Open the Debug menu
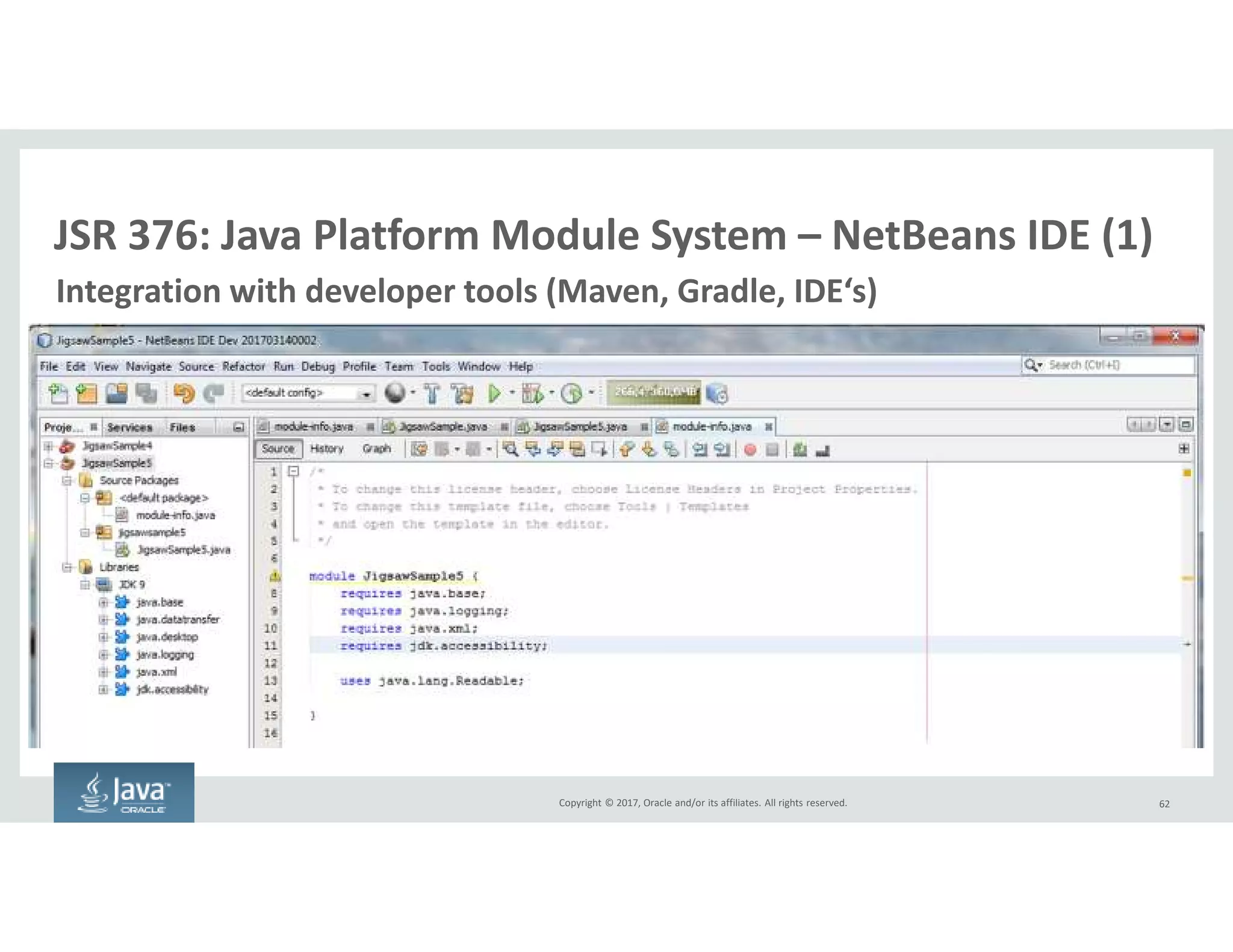Screen dimensions: 1233x952 318,366
